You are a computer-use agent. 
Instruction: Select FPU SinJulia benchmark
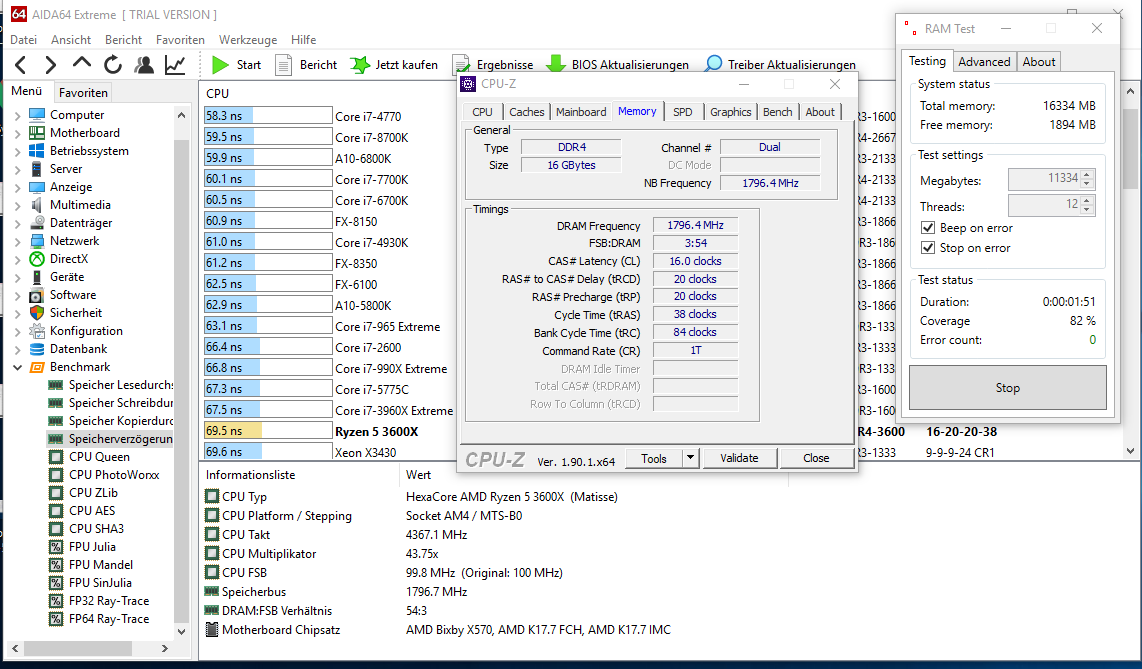click(100, 582)
